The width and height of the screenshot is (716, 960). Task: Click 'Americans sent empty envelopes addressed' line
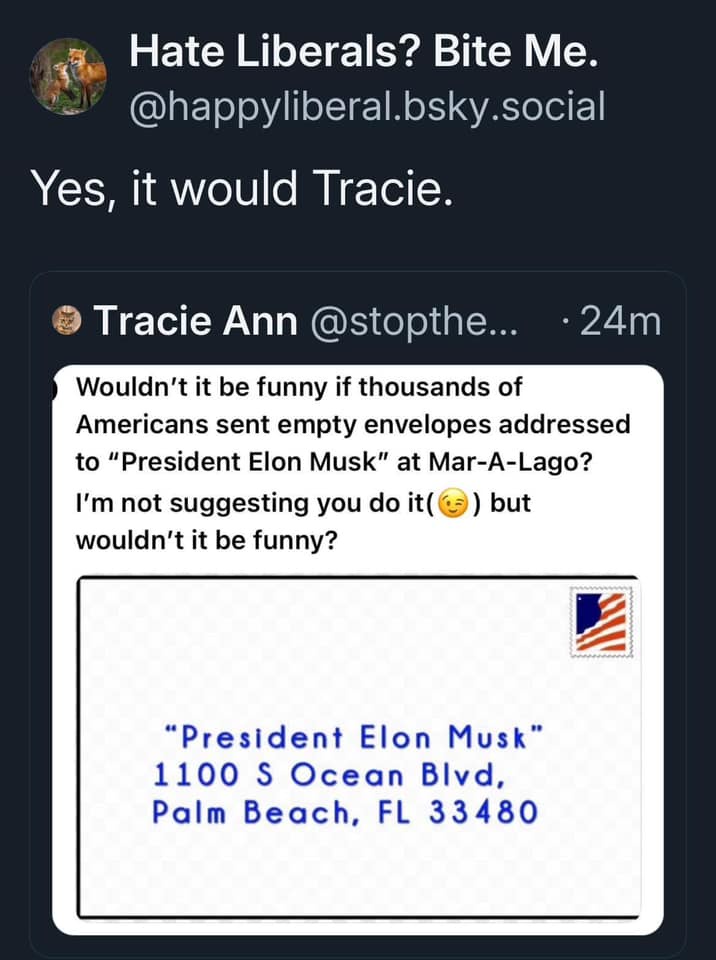[353, 424]
